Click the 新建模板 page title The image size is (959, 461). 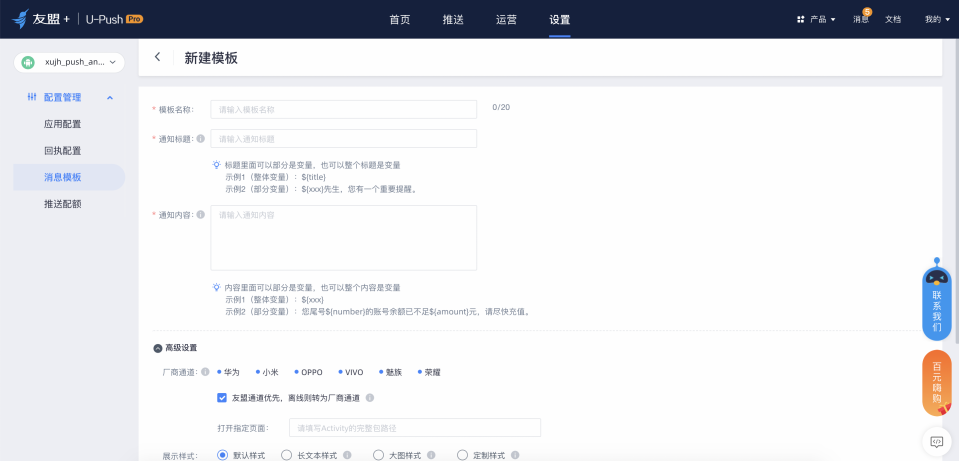pos(211,58)
